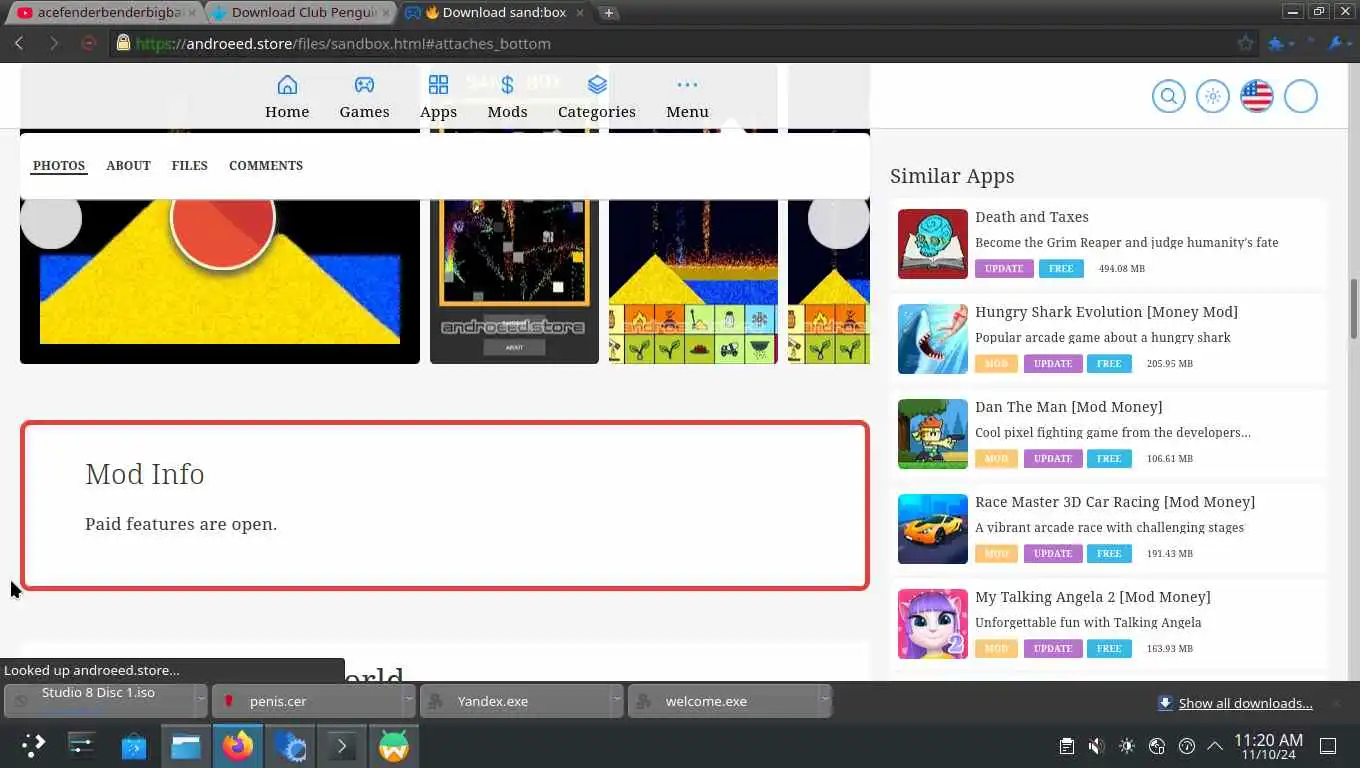Open the Apps grid icon
This screenshot has height=768, width=1360.
438,85
